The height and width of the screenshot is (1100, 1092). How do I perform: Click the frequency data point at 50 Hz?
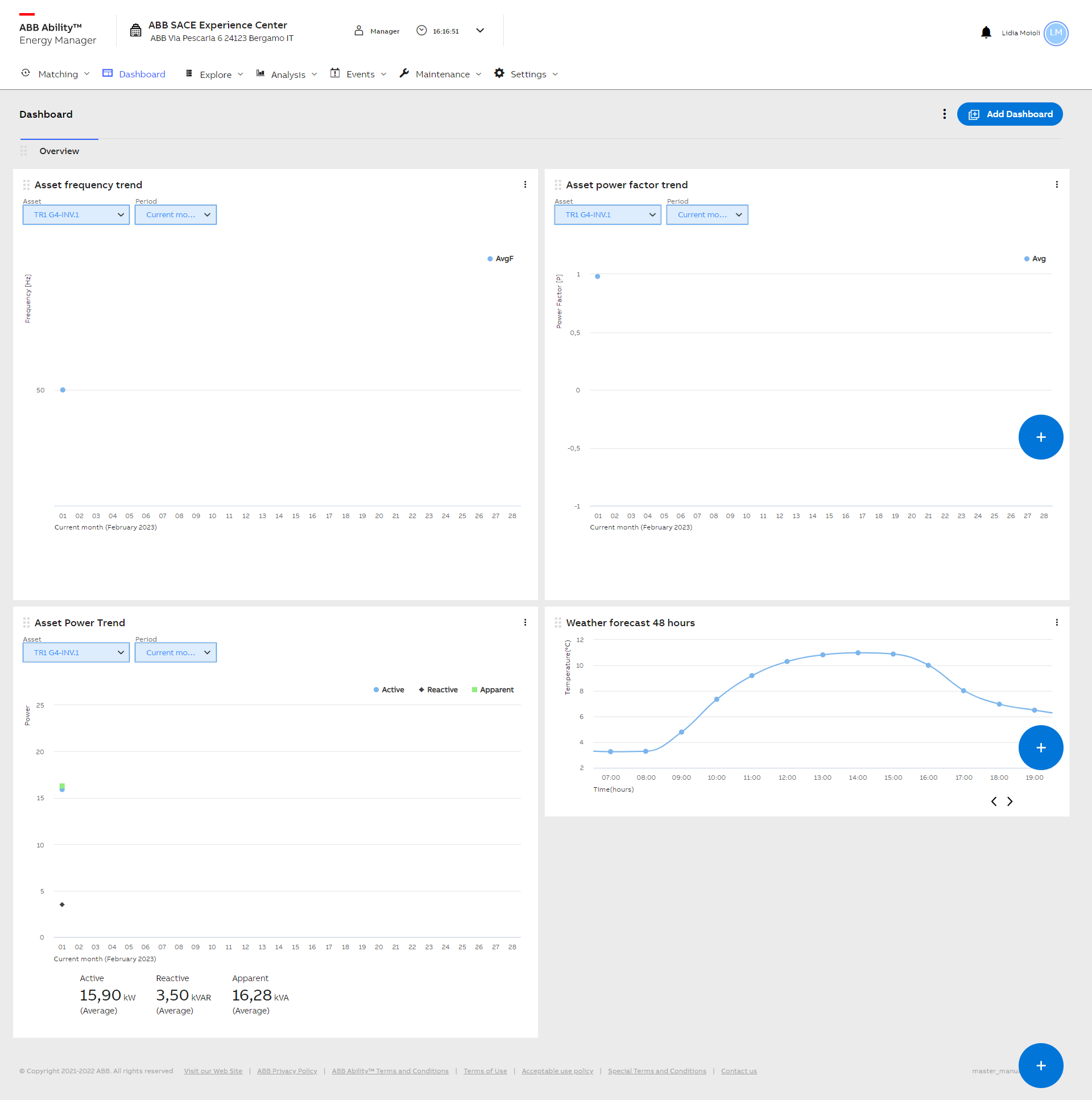(x=63, y=390)
